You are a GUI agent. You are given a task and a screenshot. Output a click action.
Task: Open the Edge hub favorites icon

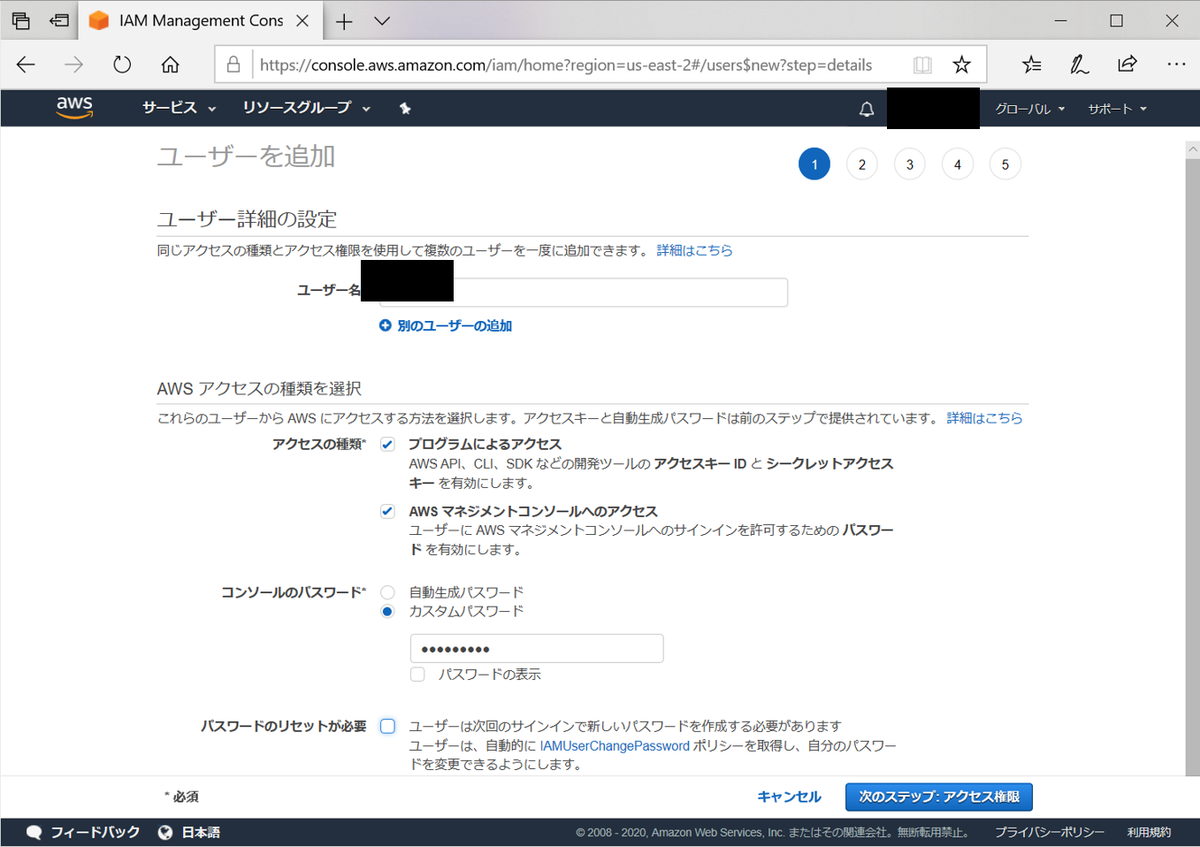(1031, 63)
